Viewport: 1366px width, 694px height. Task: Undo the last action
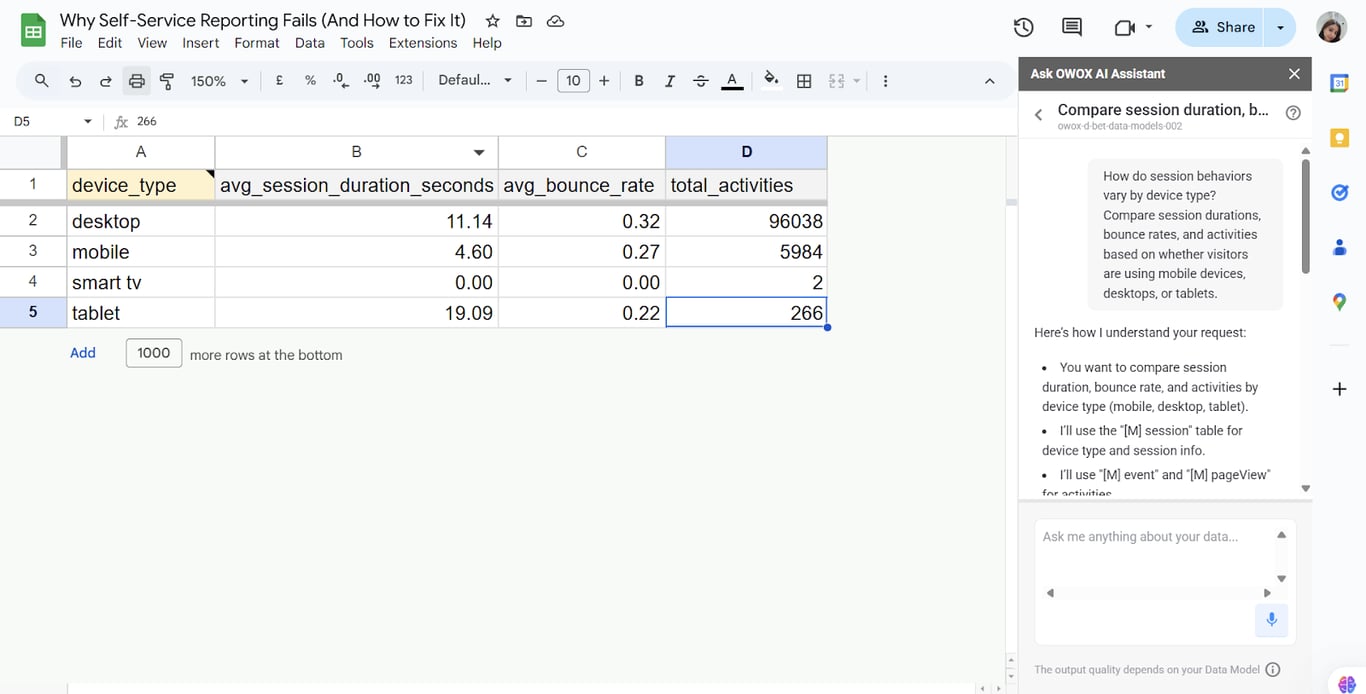75,81
